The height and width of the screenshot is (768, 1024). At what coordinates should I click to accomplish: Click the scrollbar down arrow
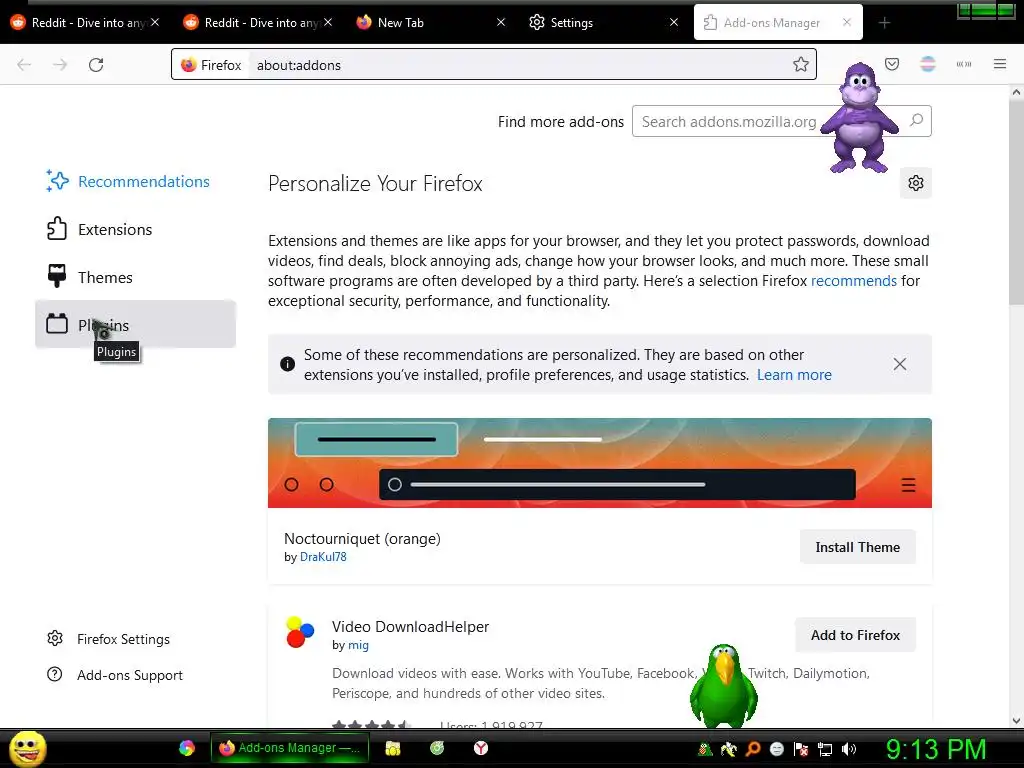click(x=1016, y=721)
